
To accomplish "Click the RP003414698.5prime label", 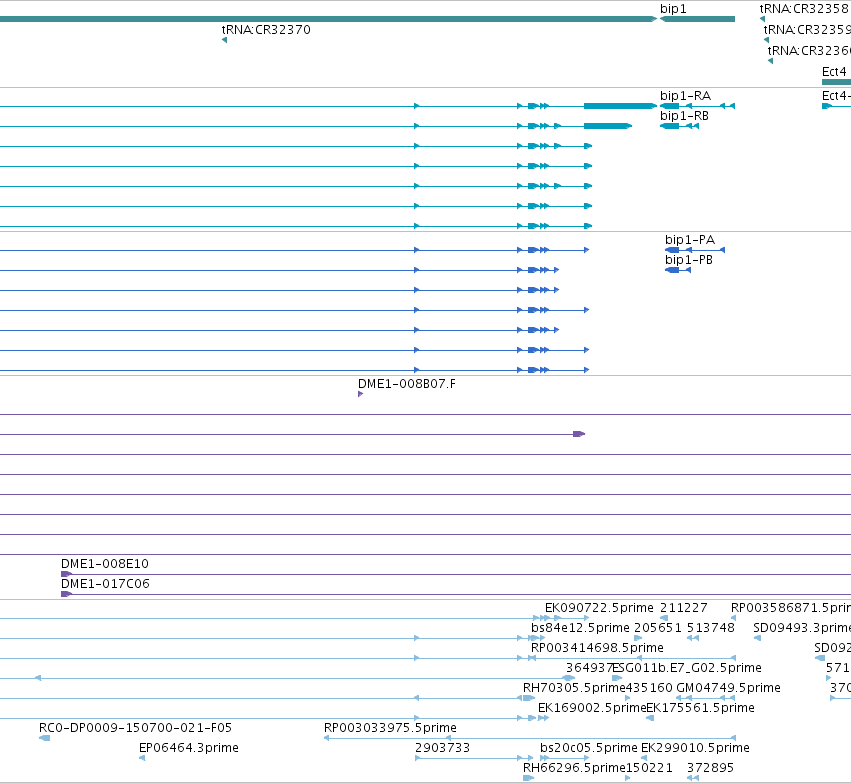I will [x=597, y=648].
